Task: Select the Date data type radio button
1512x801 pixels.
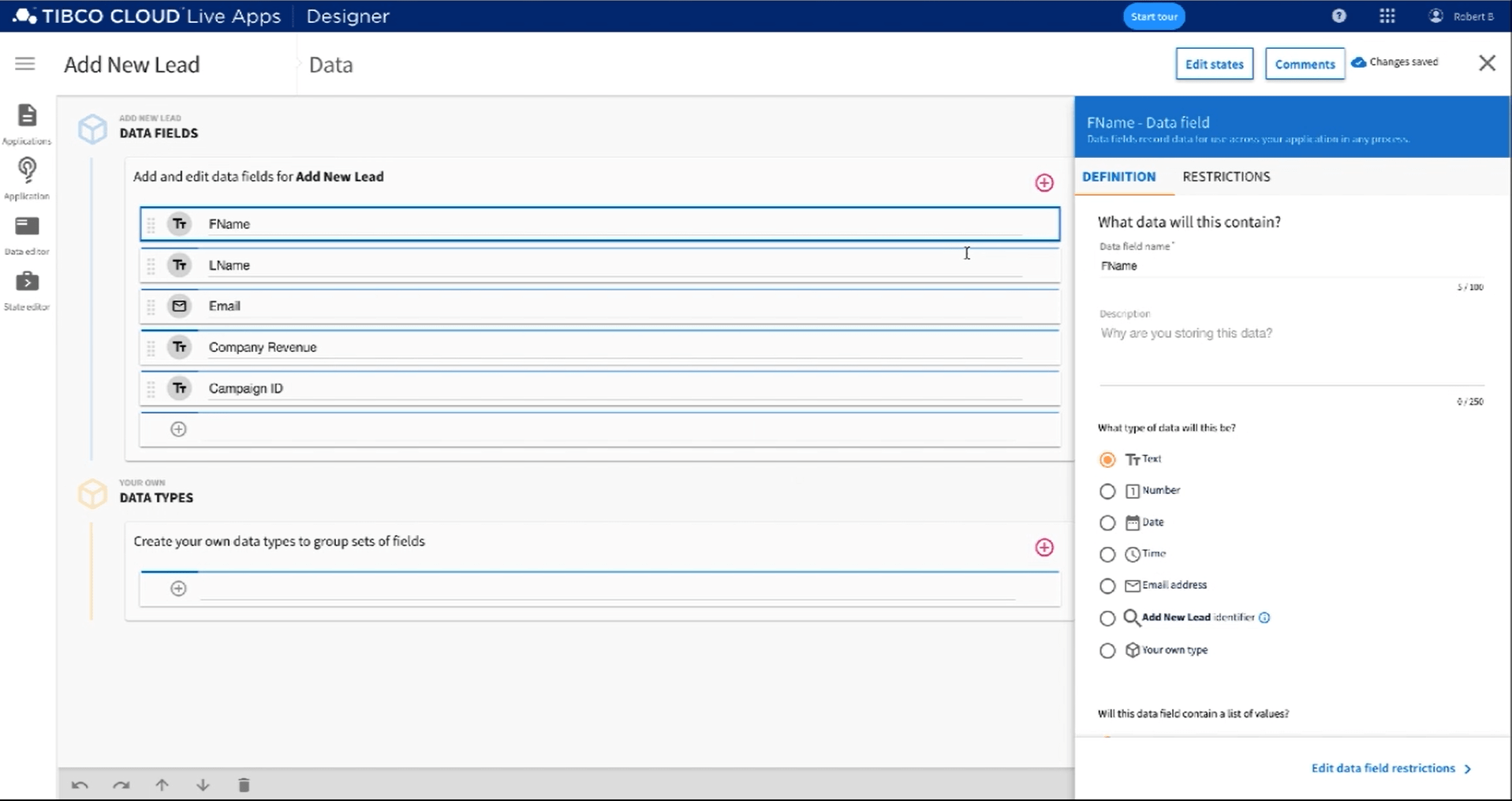Action: [x=1107, y=523]
